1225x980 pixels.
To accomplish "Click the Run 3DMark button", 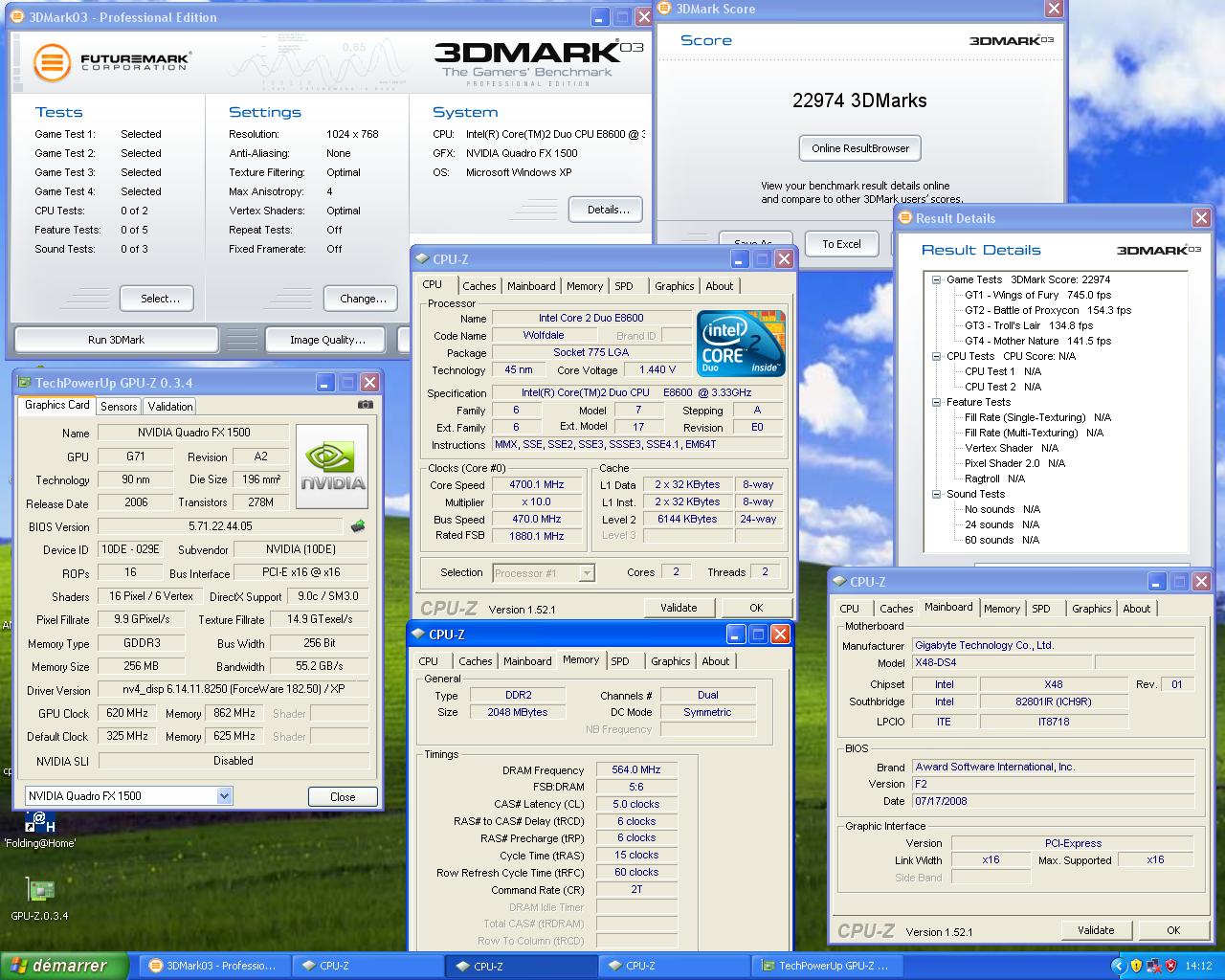I will coord(117,340).
